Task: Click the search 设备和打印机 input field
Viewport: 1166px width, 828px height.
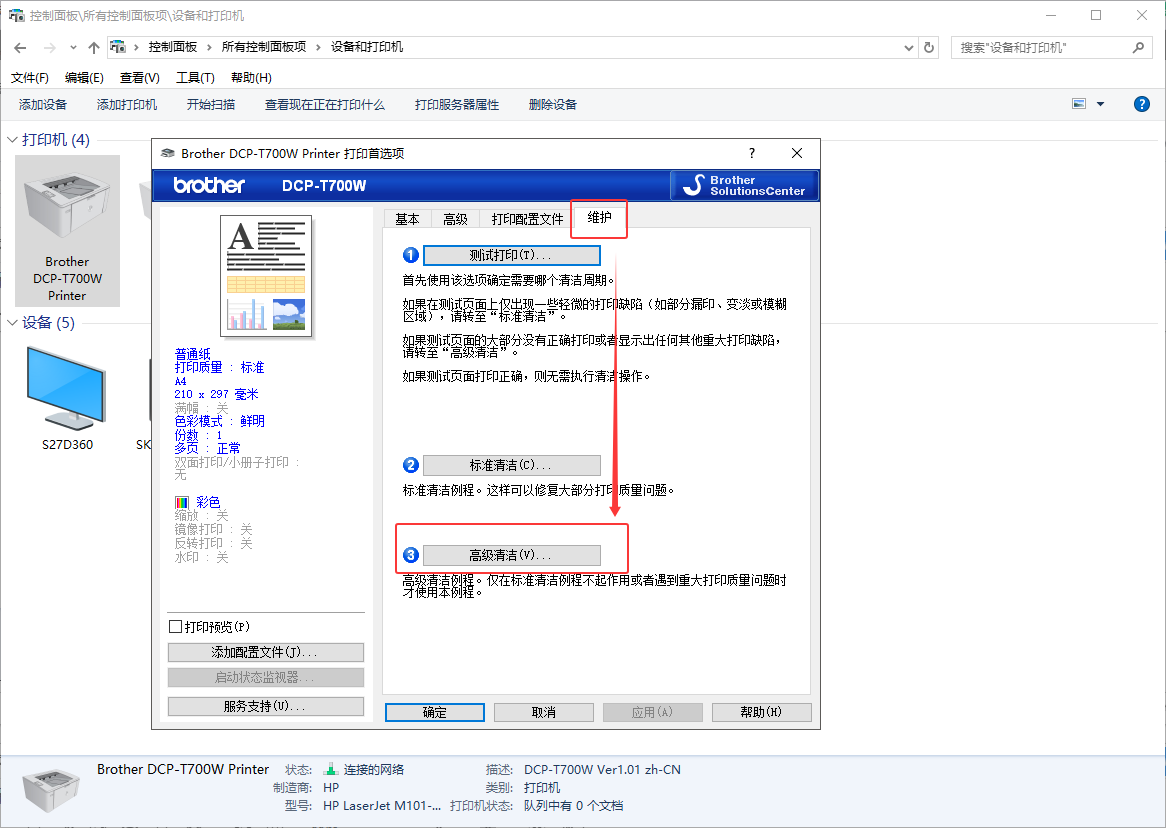Action: coord(1040,47)
